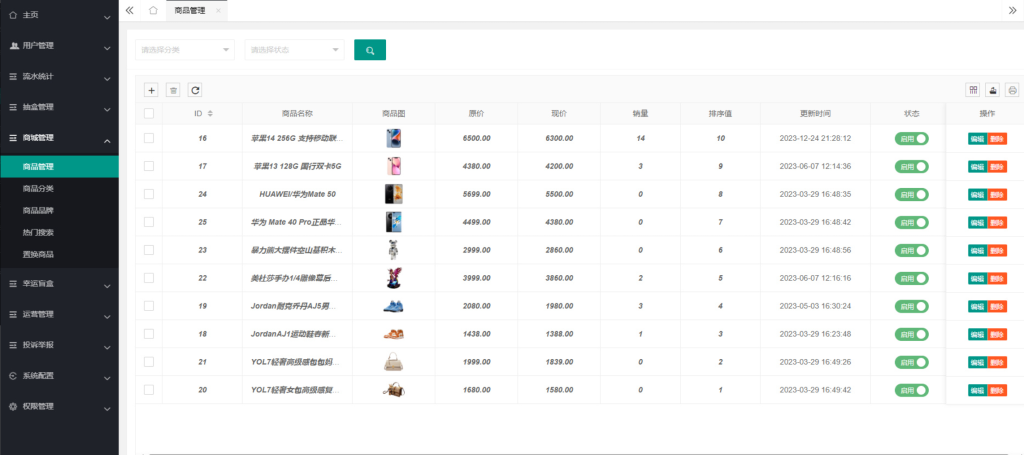Screen dimensions: 1024x455
Task: Click the double-arrow icon at the tab bar's right end
Action: click(1013, 10)
